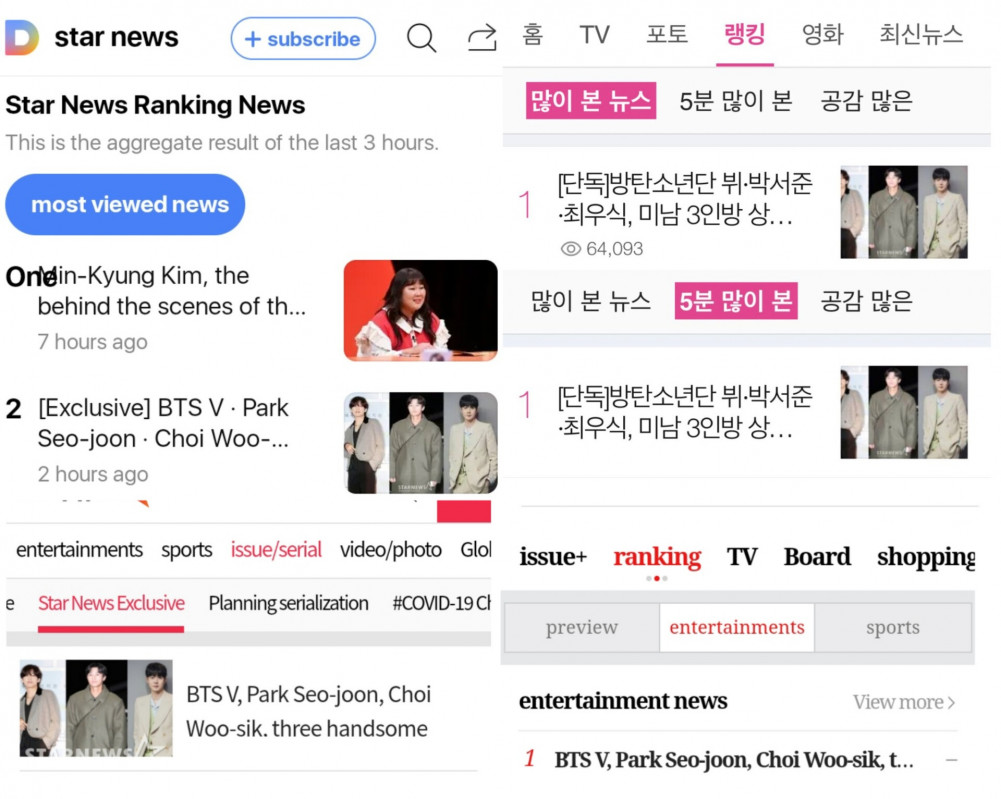Select the 랭킹 tab

745,34
